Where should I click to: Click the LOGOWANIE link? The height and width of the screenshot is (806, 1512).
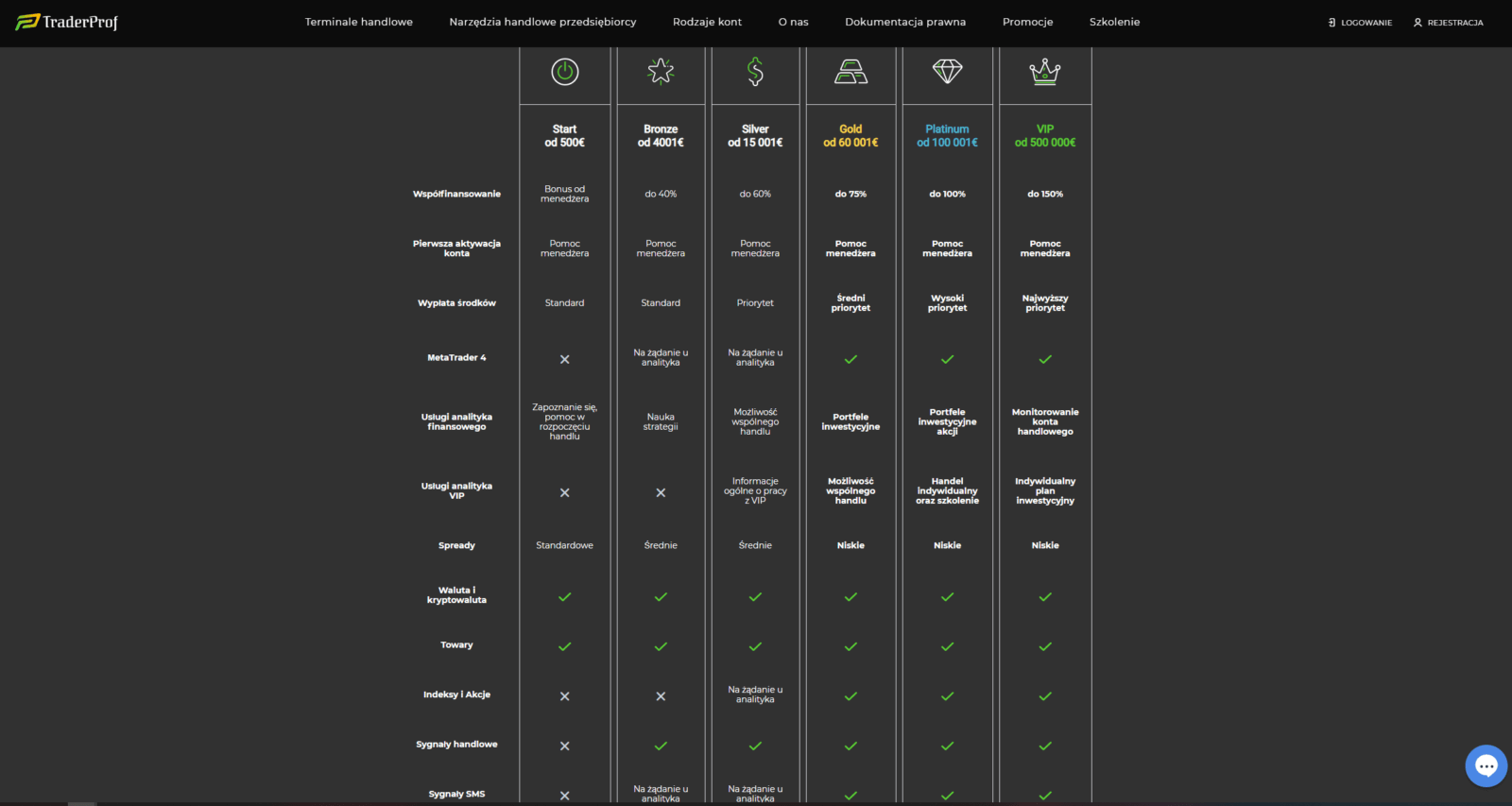point(1360,23)
